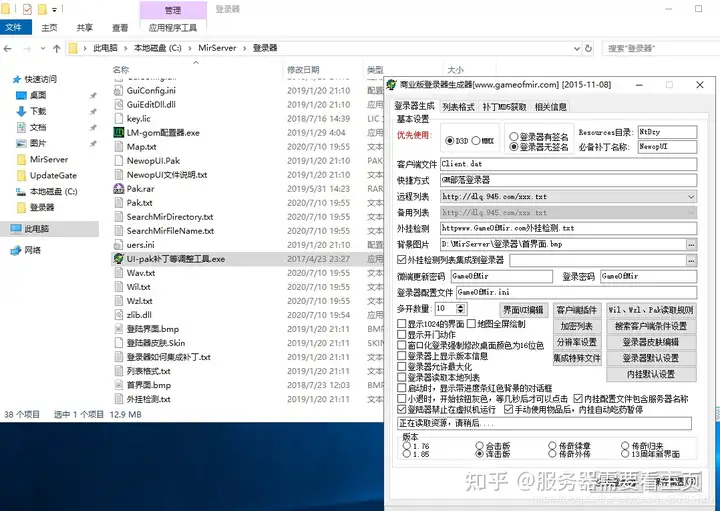Click the 下载 downloads arrow icon
This screenshot has width=720, height=511.
coord(21,111)
